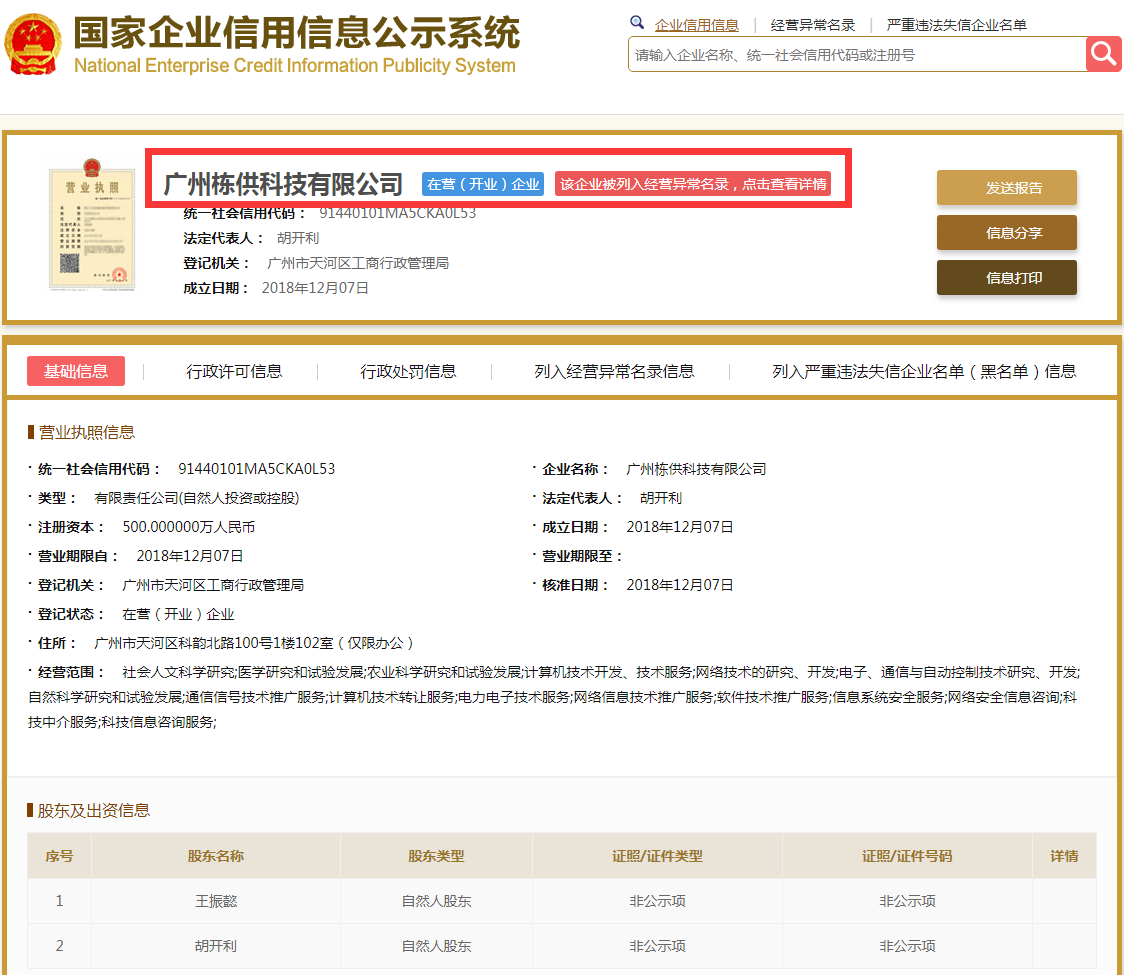Click the small magnifier icon beside 企业信用信息
Viewport: 1124px width, 975px height.
click(x=637, y=23)
